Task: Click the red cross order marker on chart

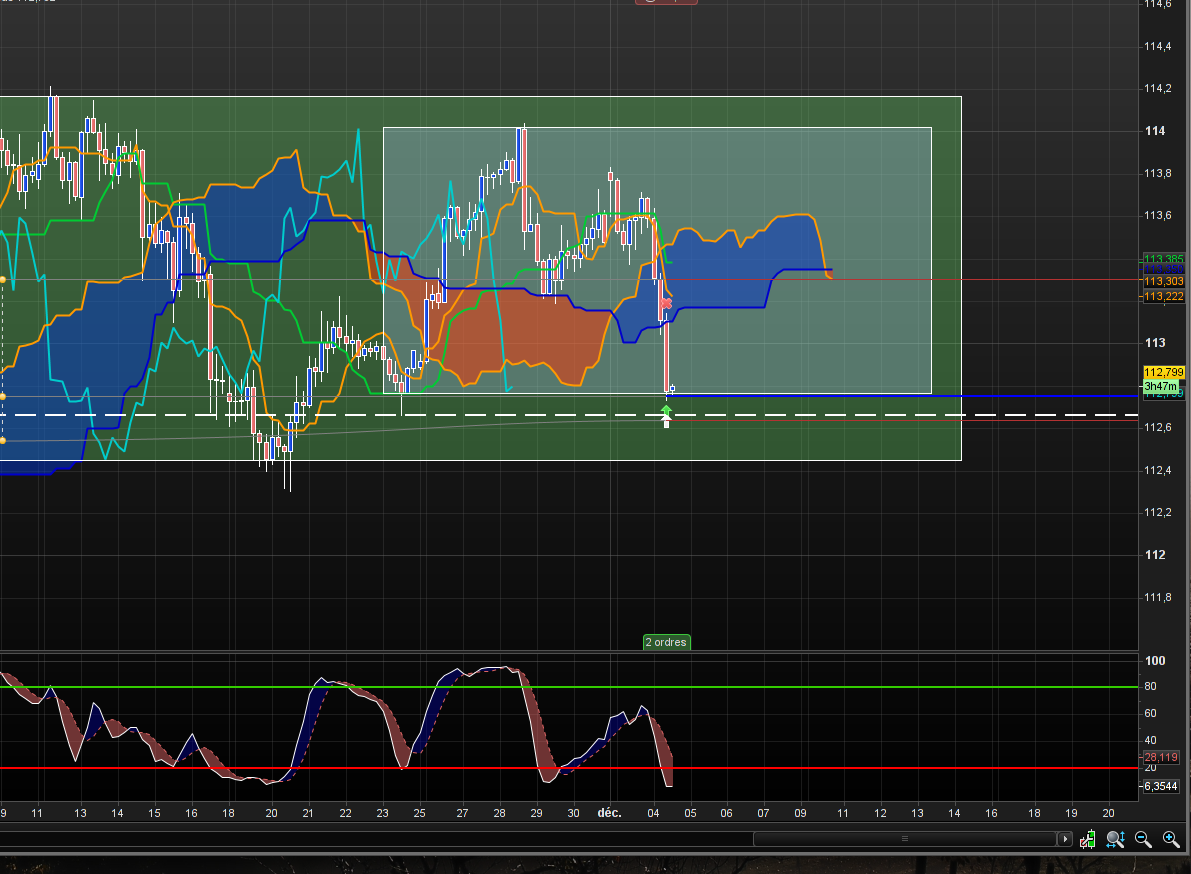Action: [x=666, y=304]
